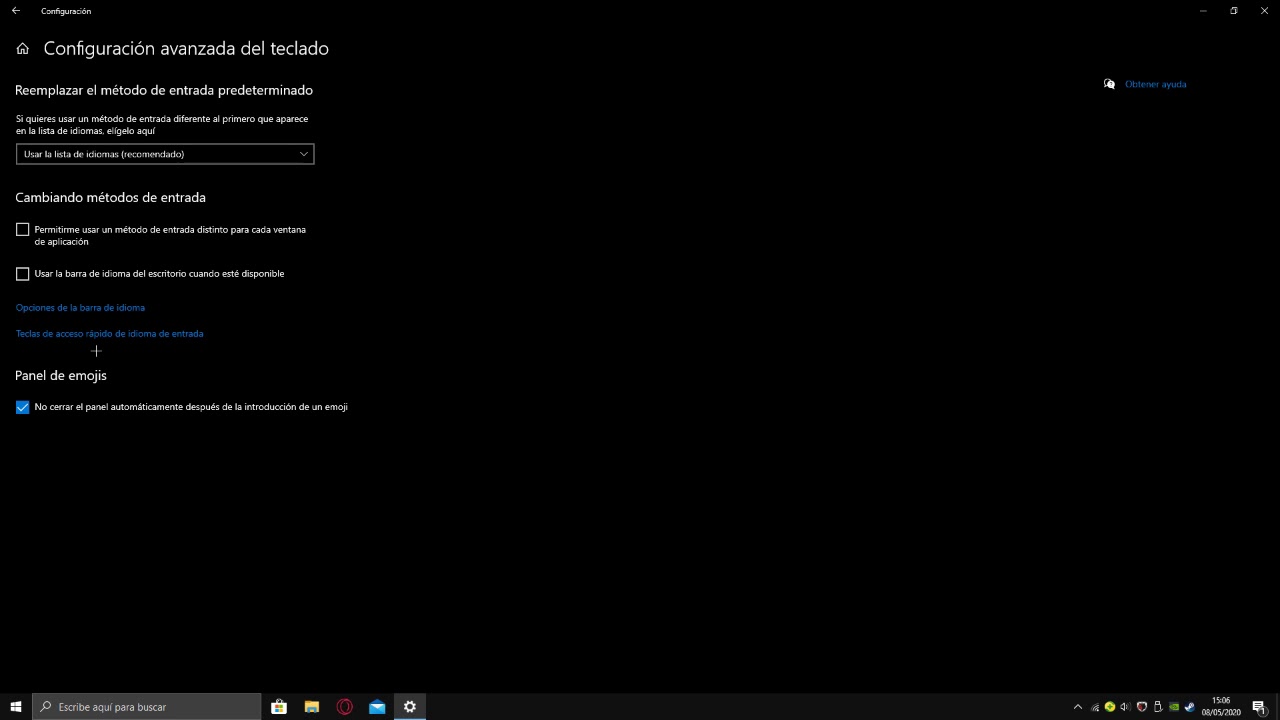The width and height of the screenshot is (1280, 720).
Task: Check Usar la barra de idioma del escritorio
Action: (x=22, y=274)
